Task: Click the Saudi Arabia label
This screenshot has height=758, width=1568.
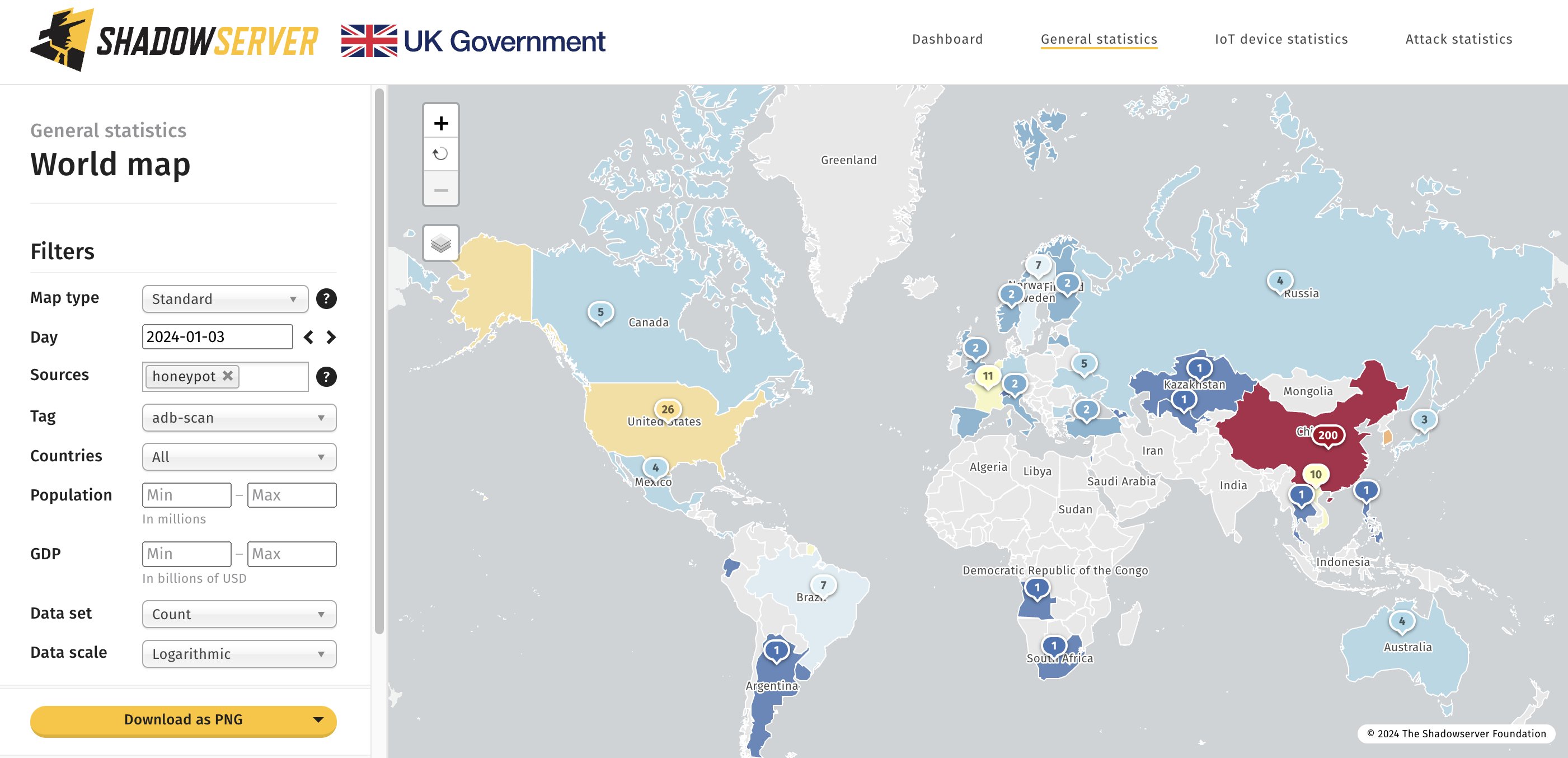Action: point(1121,481)
